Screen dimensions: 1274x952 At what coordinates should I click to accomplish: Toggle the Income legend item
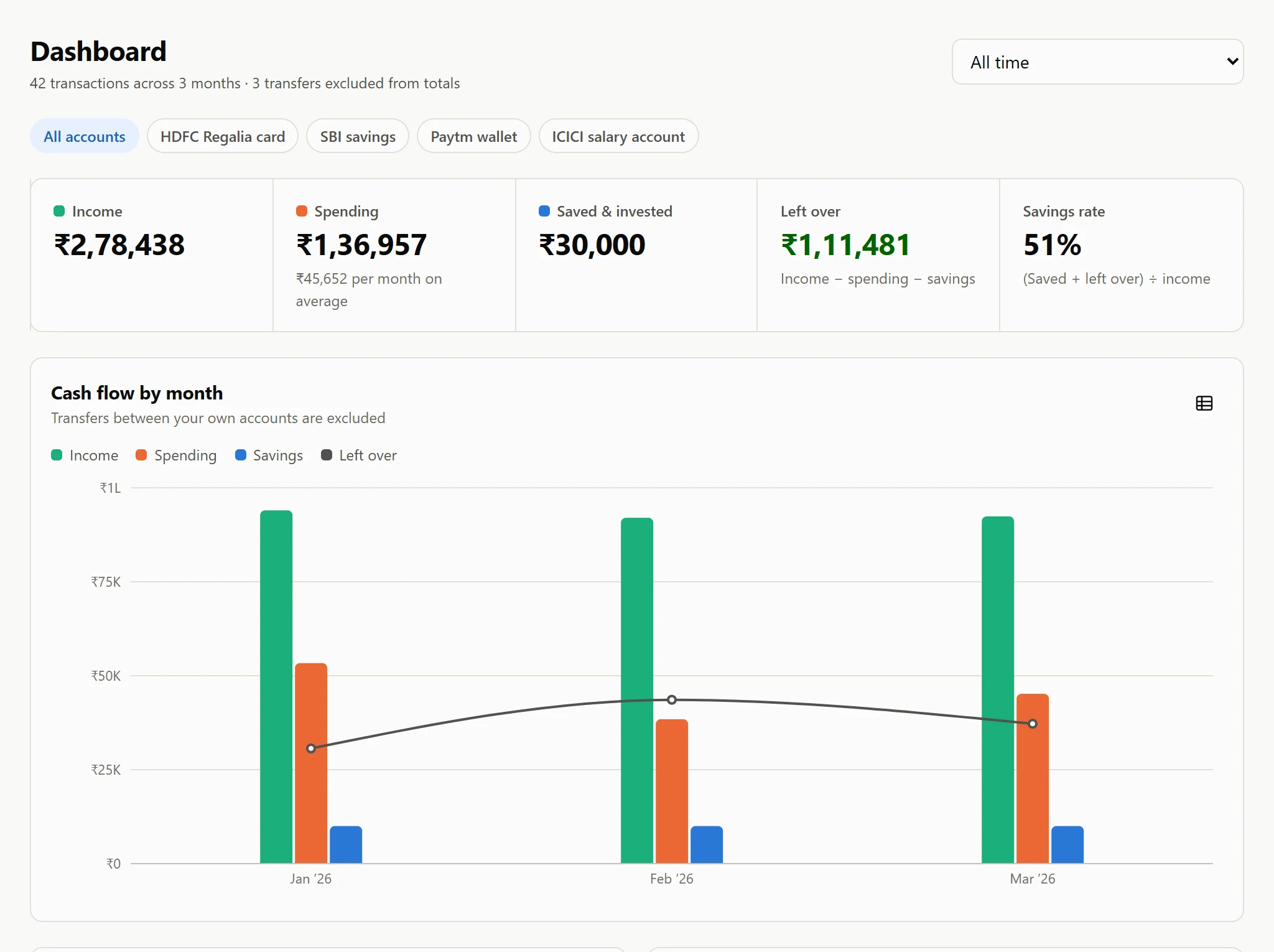85,455
